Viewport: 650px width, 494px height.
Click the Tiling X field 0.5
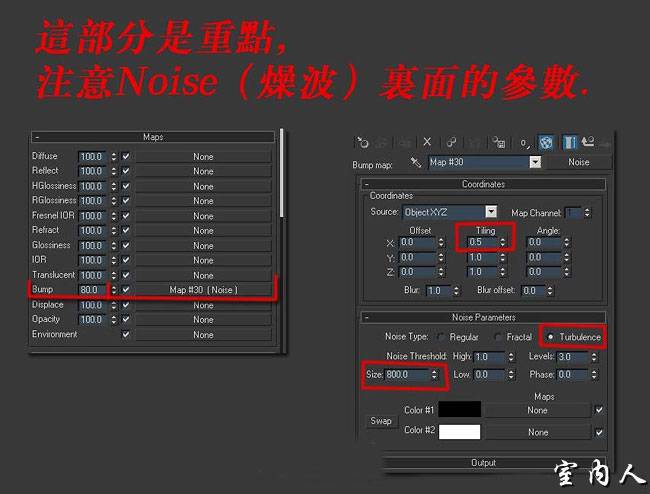pos(483,242)
